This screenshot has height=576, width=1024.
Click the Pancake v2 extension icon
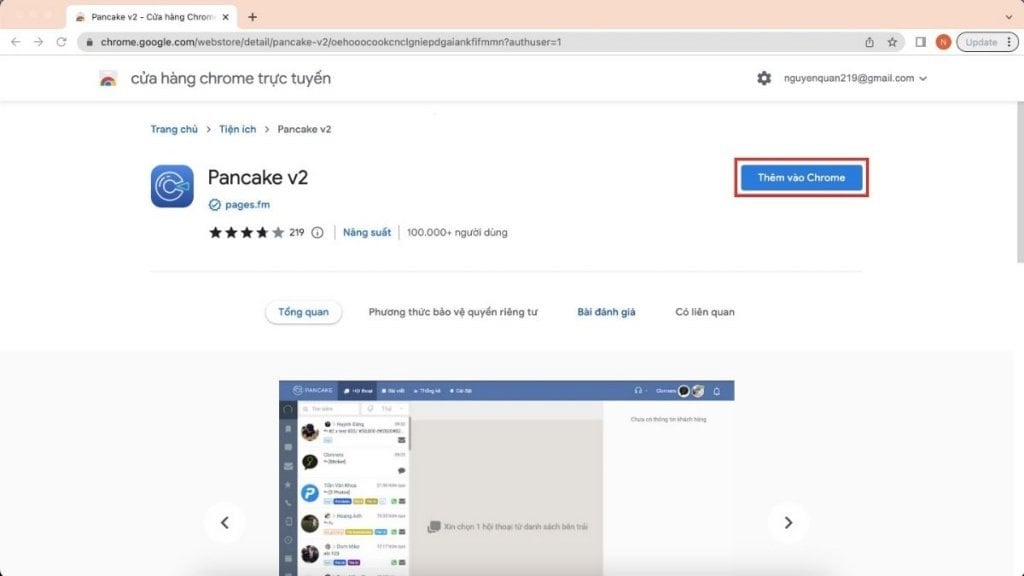172,186
